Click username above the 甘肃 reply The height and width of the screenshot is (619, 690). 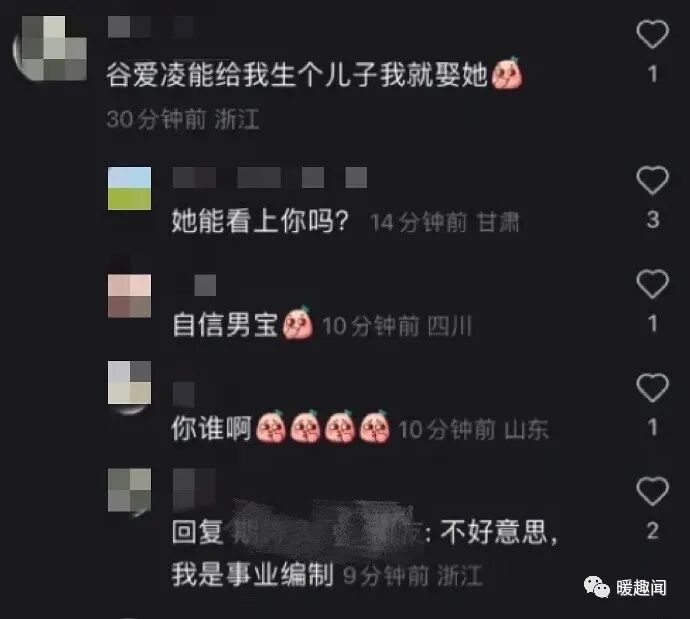(270, 177)
